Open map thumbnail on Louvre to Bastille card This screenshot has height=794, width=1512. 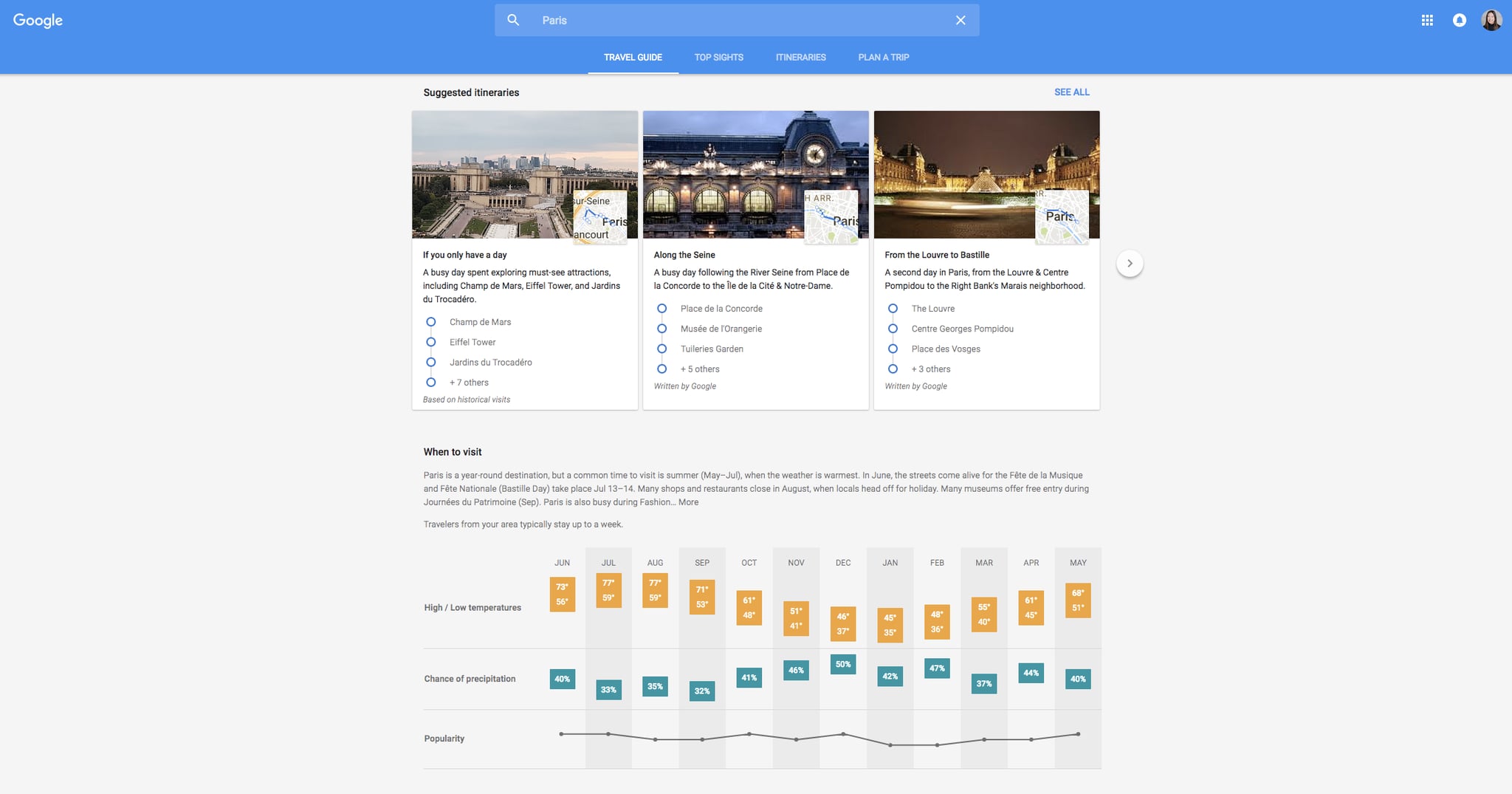[1062, 217]
